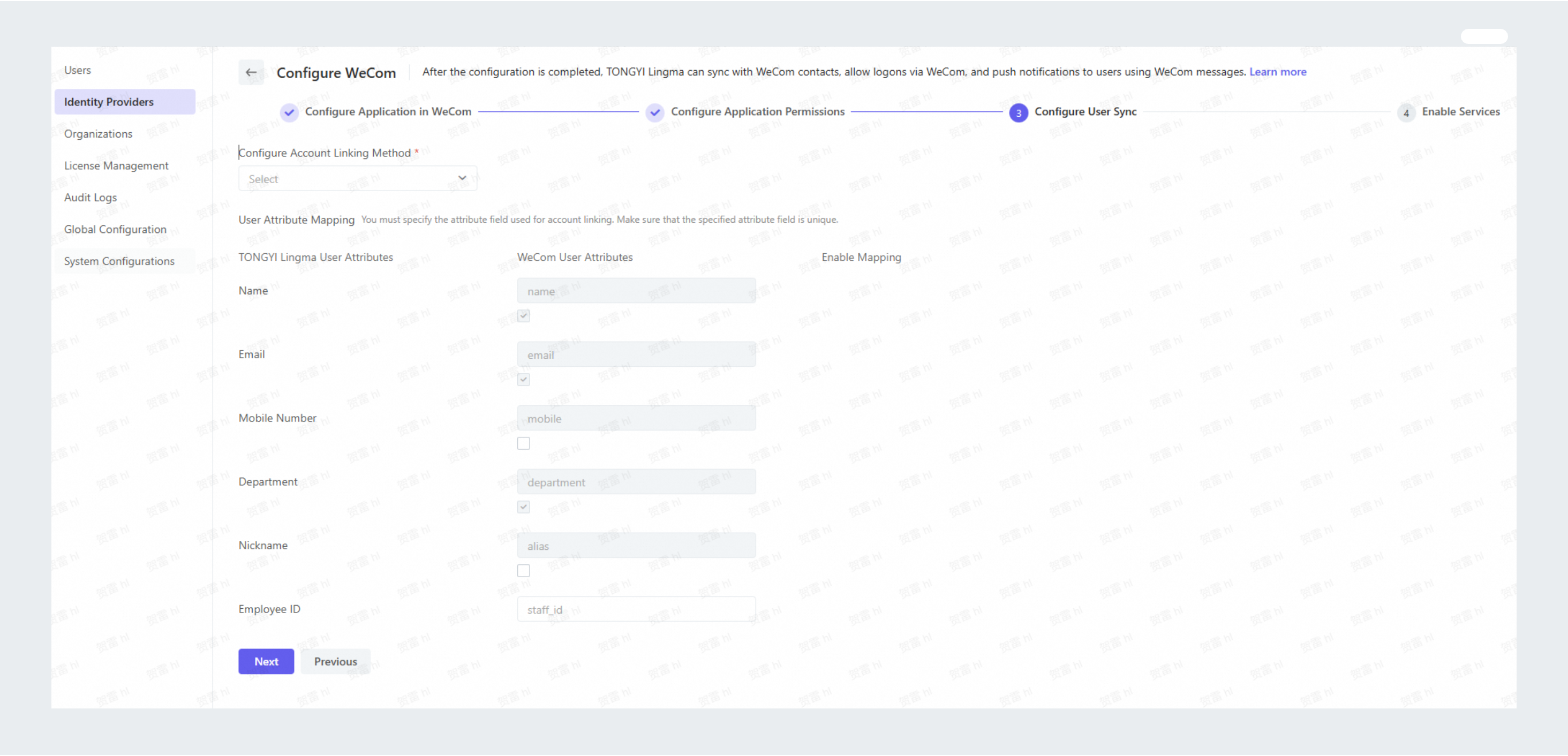The width and height of the screenshot is (1568, 756).
Task: Click the WeCom User Attributes column header
Action: point(575,258)
